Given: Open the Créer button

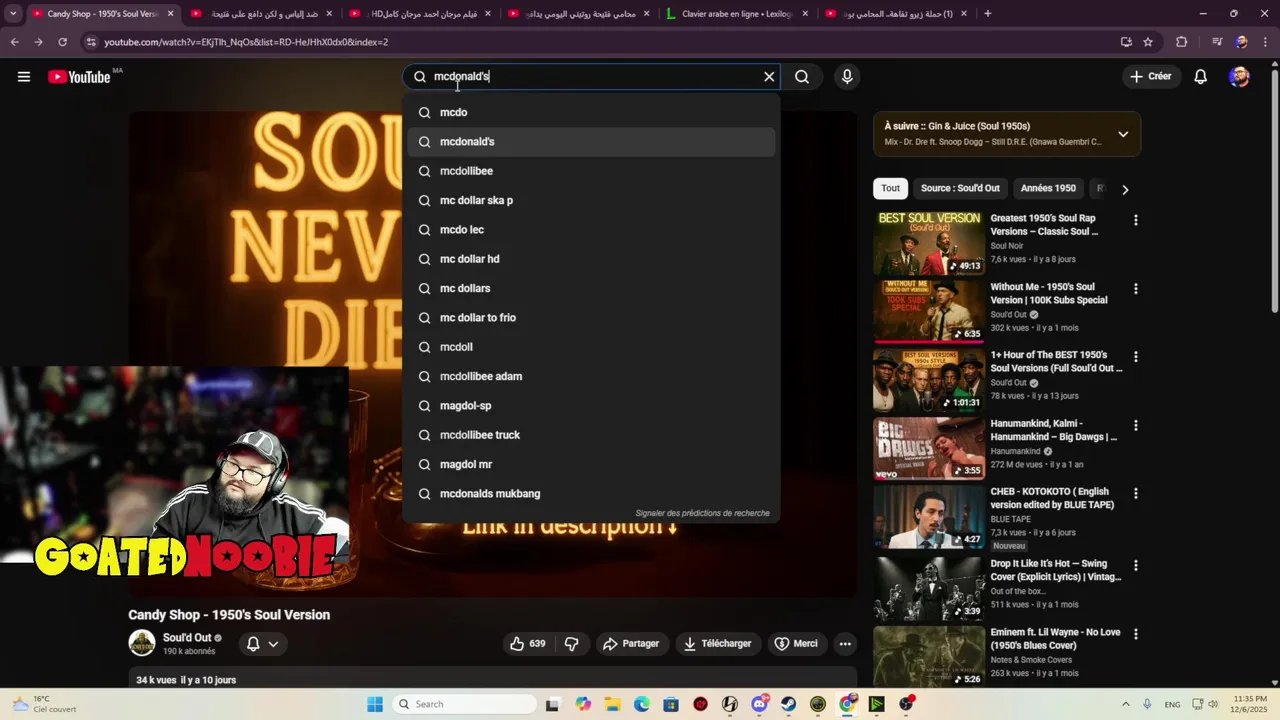Looking at the screenshot, I should (1150, 77).
